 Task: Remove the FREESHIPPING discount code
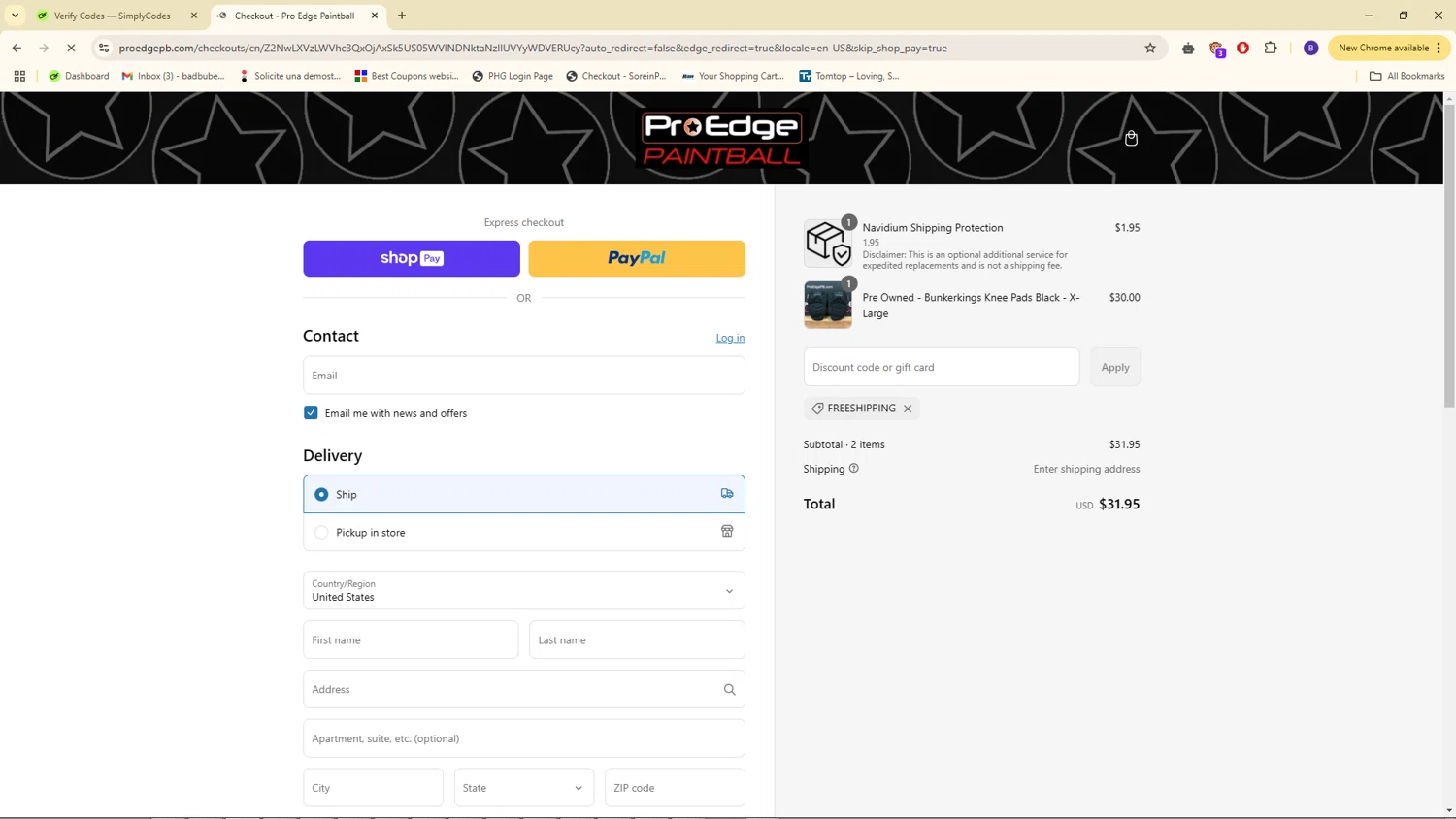[x=908, y=409]
